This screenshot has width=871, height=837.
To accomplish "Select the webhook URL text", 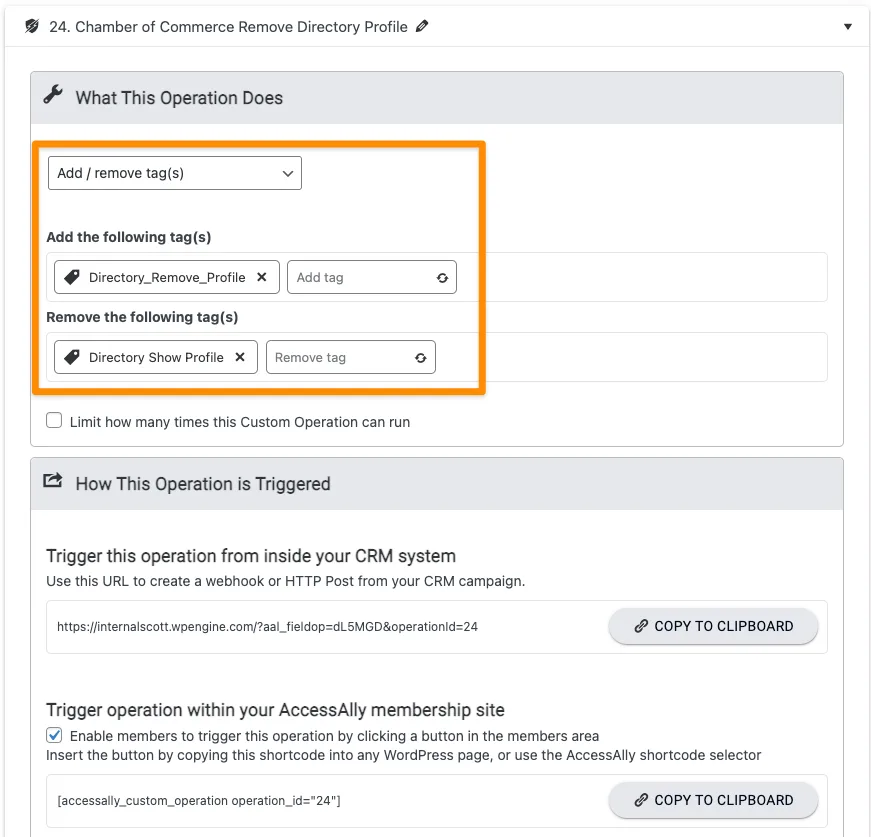I will pyautogui.click(x=267, y=627).
